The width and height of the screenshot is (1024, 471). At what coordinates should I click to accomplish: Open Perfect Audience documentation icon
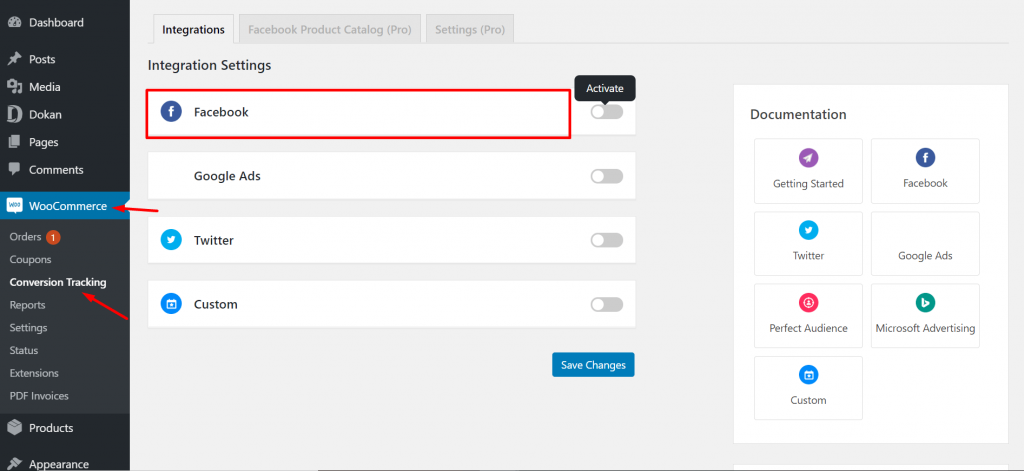coord(808,302)
